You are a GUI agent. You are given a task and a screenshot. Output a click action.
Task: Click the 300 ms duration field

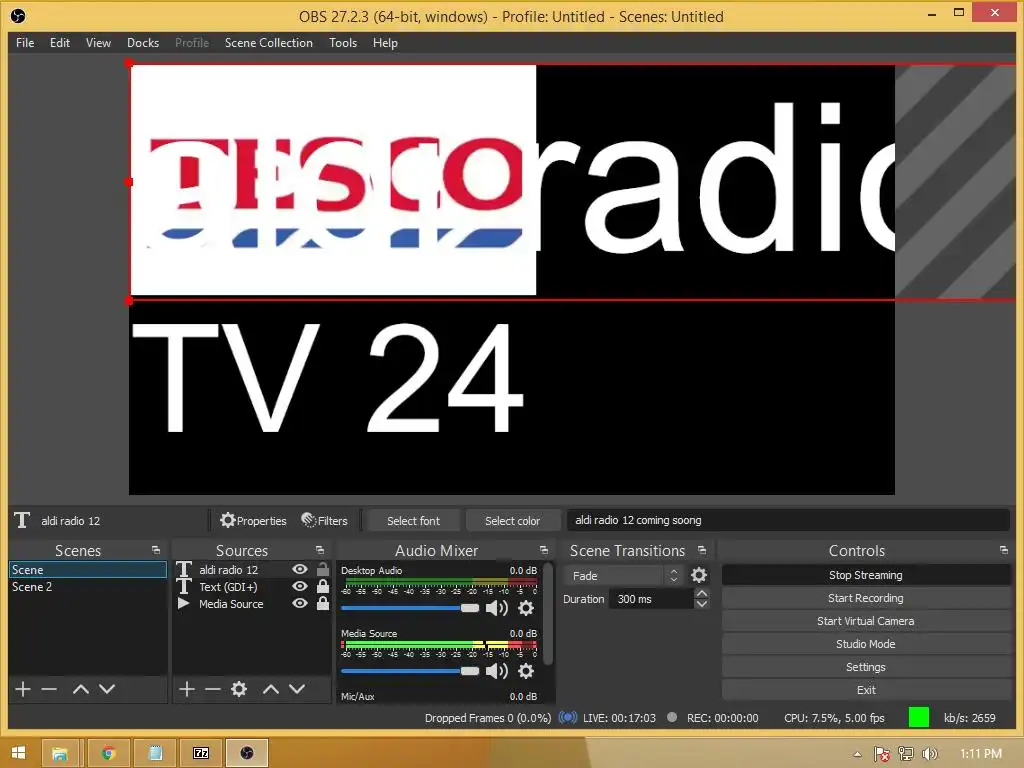(650, 599)
